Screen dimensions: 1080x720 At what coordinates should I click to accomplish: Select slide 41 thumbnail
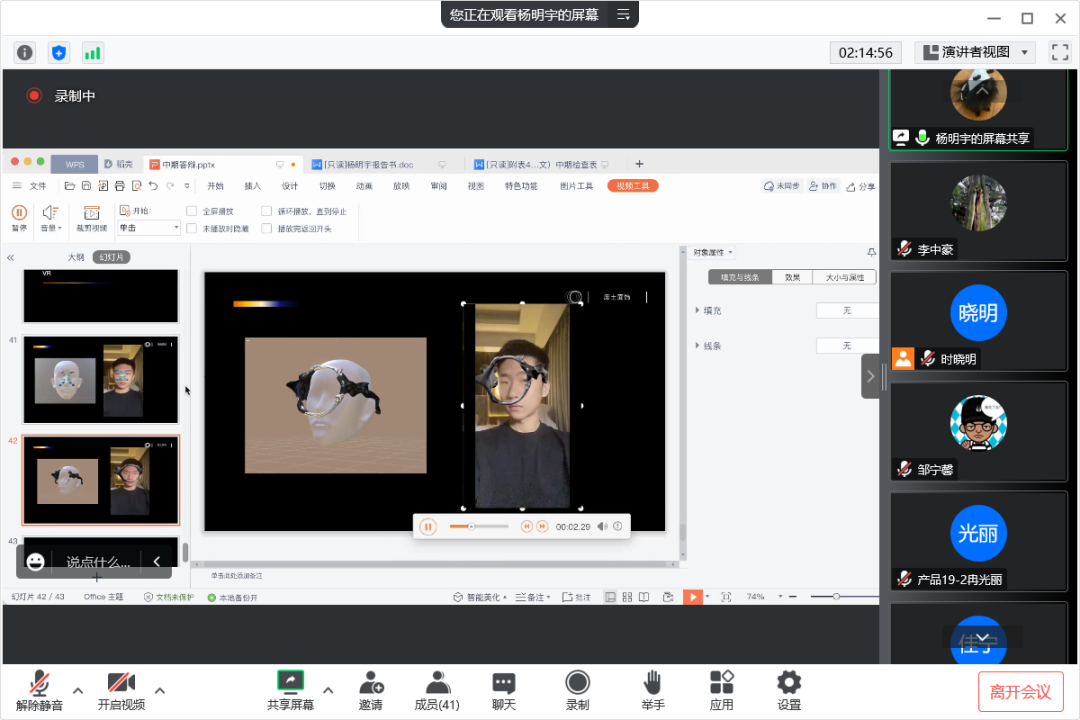[x=101, y=380]
